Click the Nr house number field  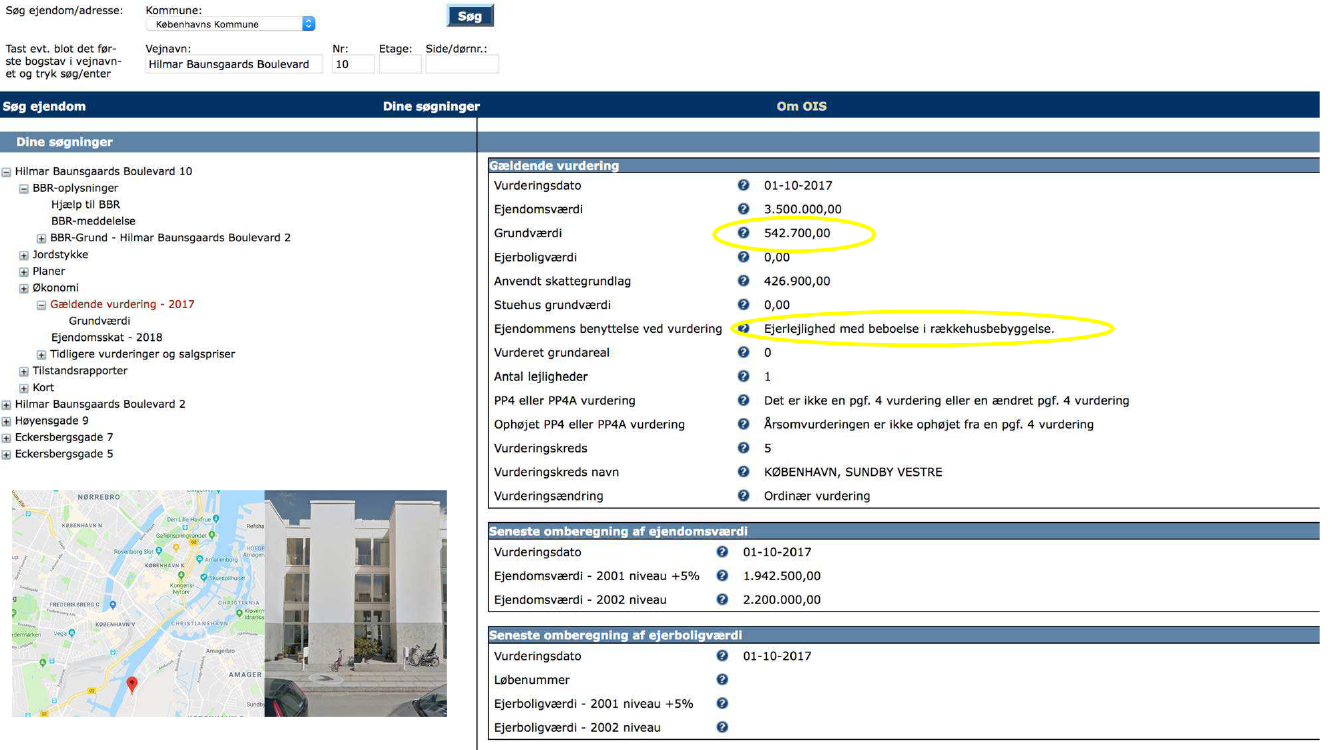pyautogui.click(x=353, y=64)
